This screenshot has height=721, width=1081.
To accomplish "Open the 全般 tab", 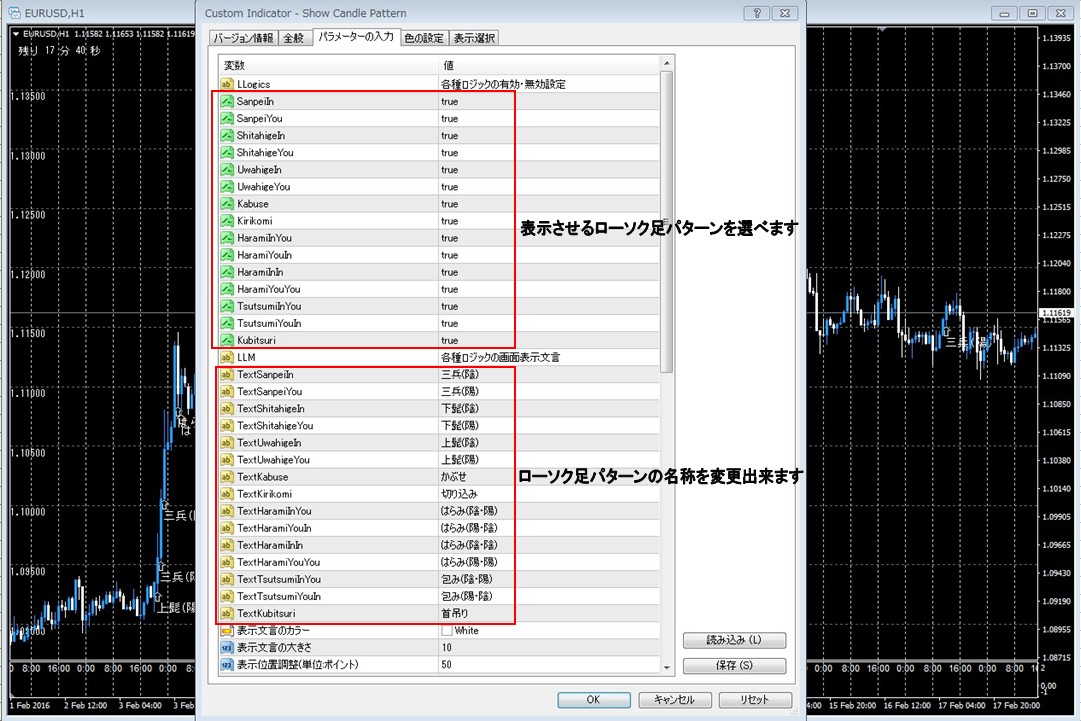I will pos(294,39).
